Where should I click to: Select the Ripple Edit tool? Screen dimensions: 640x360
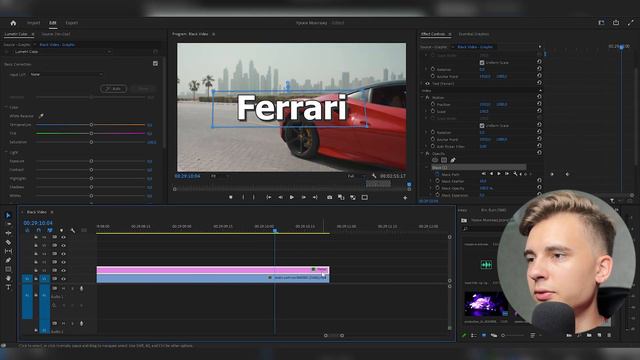(8, 233)
